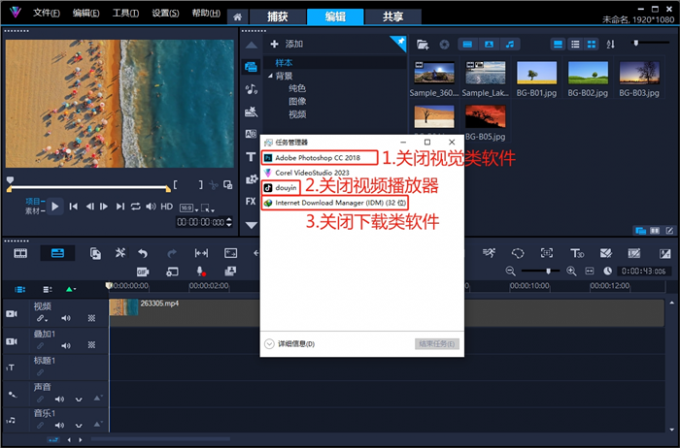This screenshot has height=448, width=680.
Task: Jump to the end of preview
Action: point(120,207)
